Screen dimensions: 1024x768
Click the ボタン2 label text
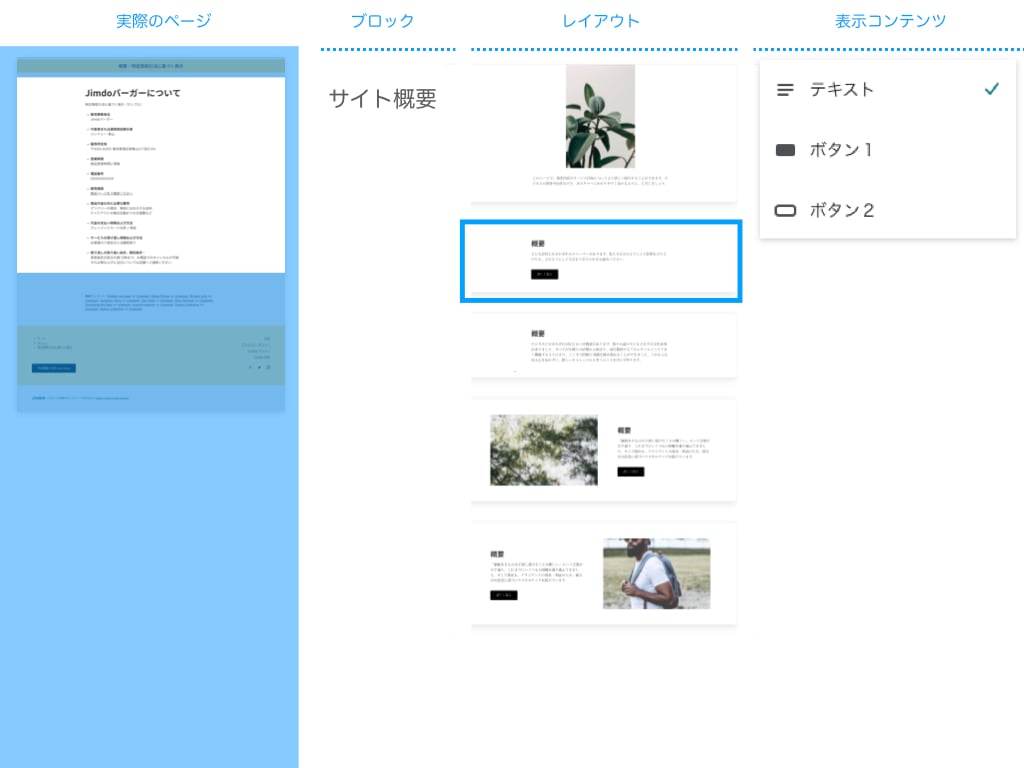point(842,210)
